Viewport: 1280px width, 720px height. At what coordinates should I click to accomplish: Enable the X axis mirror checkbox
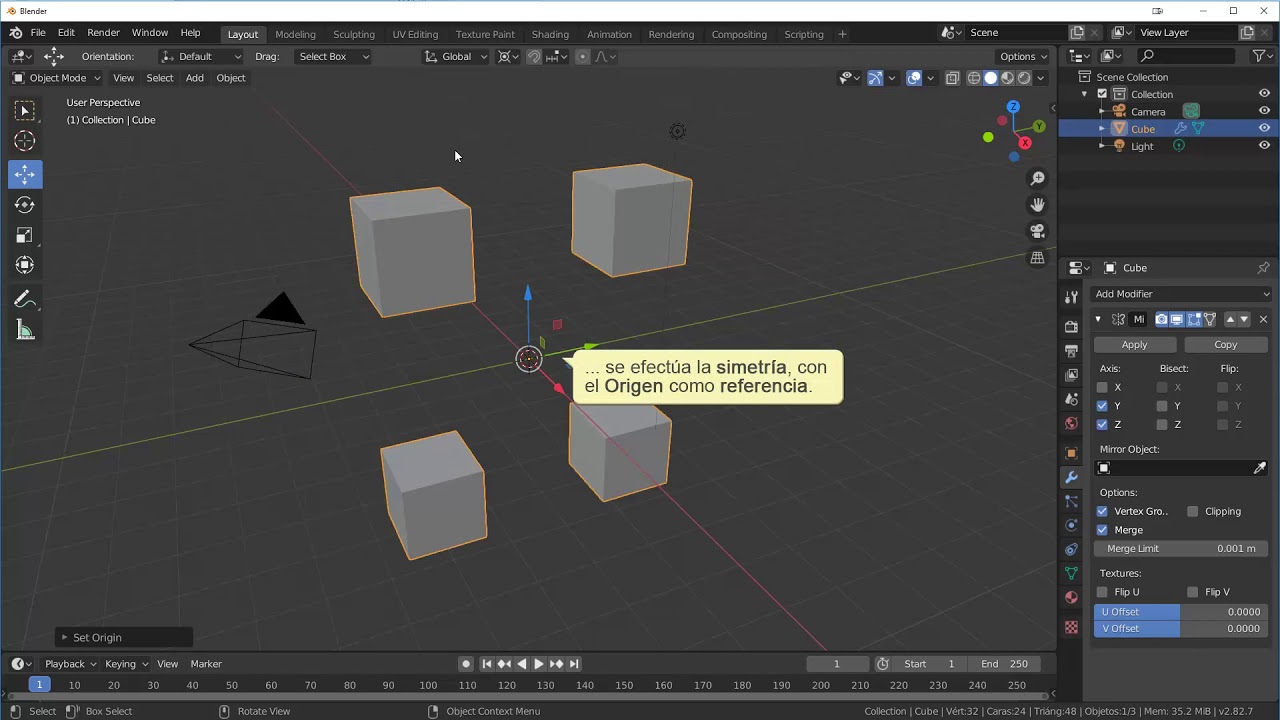1102,387
